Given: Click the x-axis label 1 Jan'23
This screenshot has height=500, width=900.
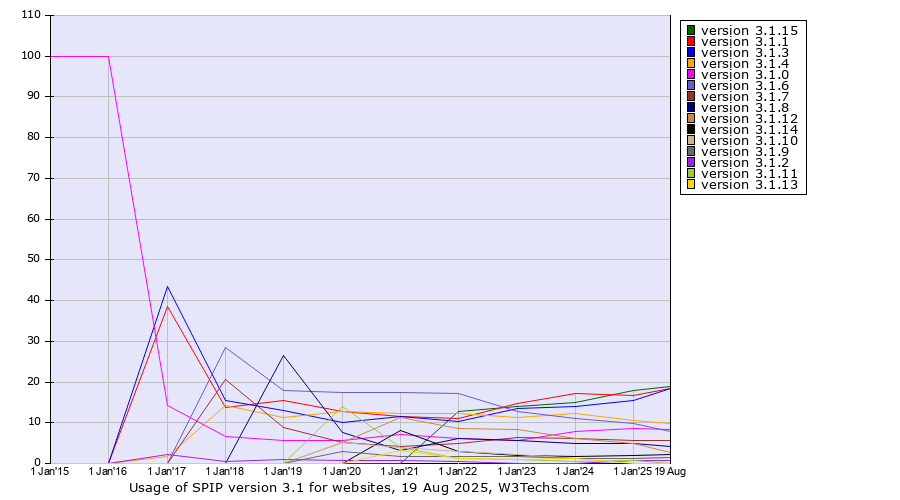Looking at the screenshot, I should click(517, 471).
